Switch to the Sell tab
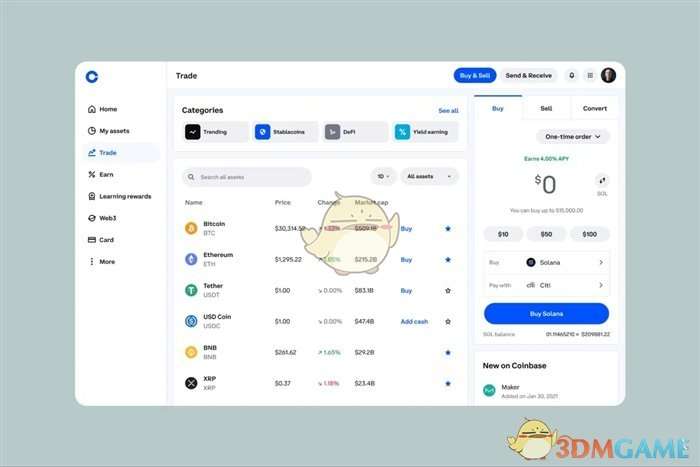The height and width of the screenshot is (467, 700). [546, 108]
